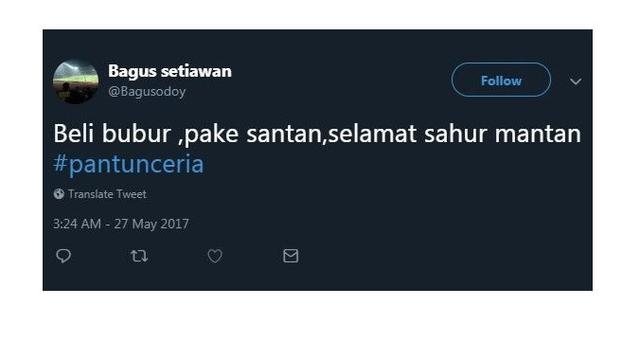Toggle the retweet arrows on this tweet
Viewport: 640px width, 360px height.
coord(139,256)
